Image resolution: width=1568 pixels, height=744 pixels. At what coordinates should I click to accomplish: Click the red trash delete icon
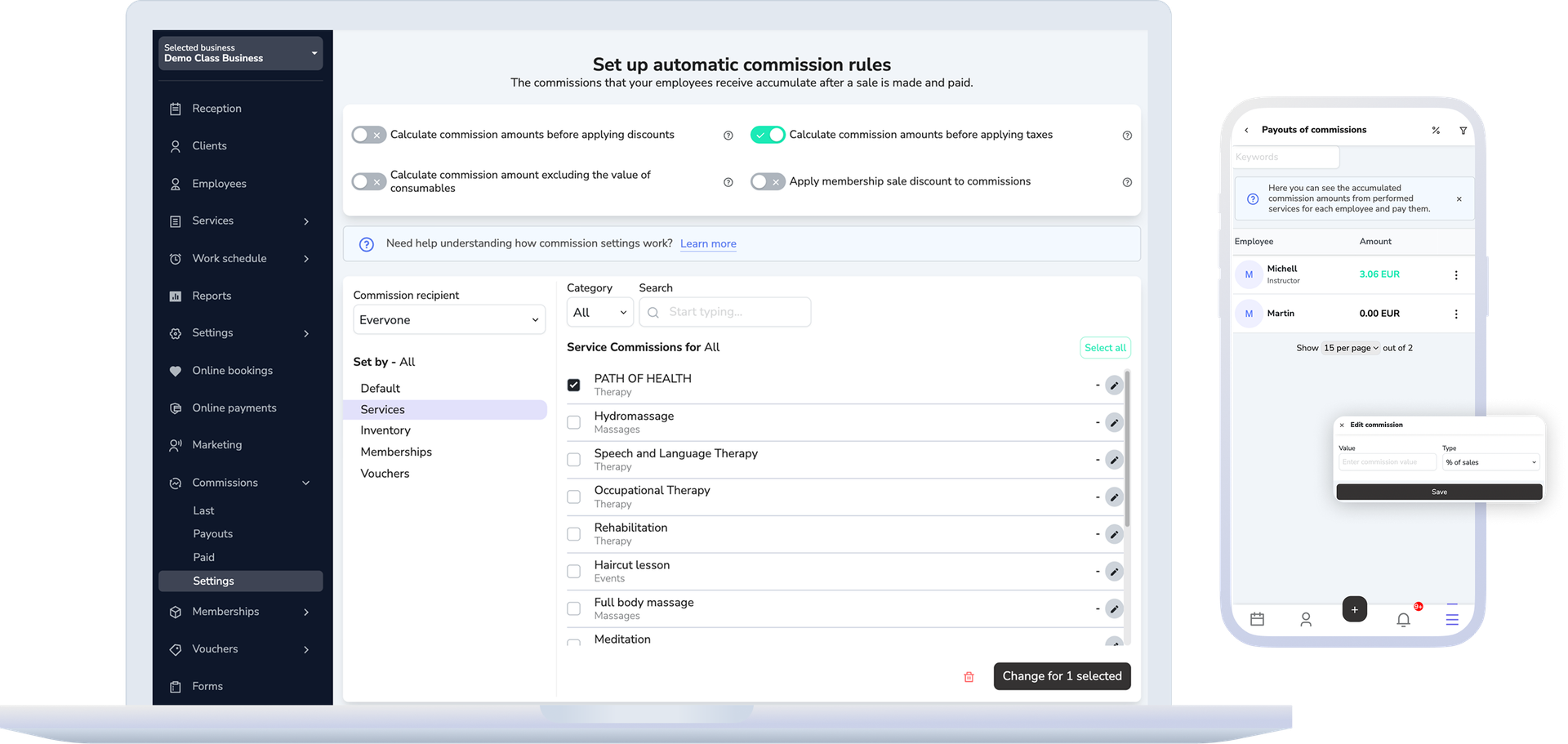[969, 677]
